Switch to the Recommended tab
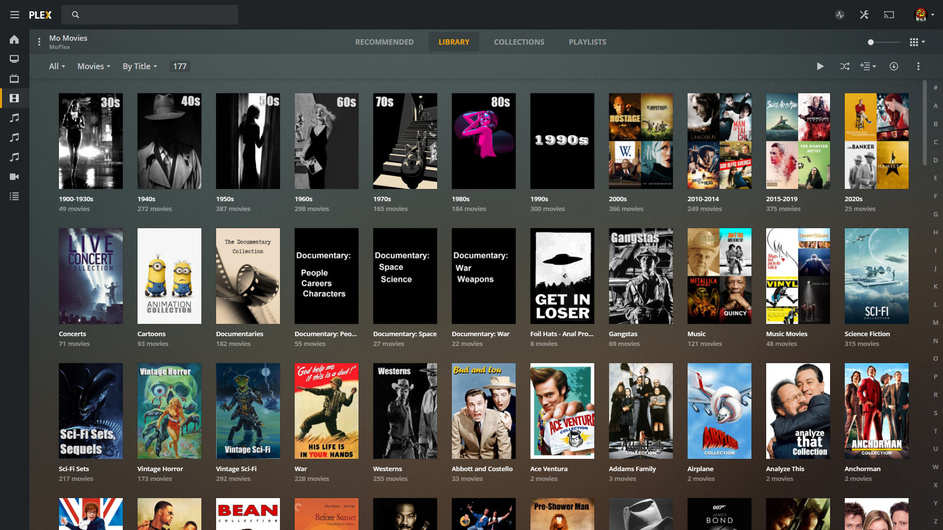Viewport: 943px width, 530px height. pos(384,42)
